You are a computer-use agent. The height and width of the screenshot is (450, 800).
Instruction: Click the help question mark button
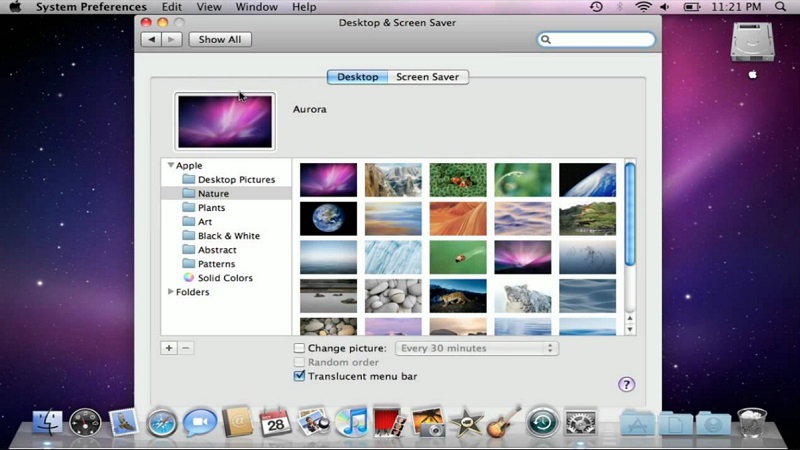626,384
